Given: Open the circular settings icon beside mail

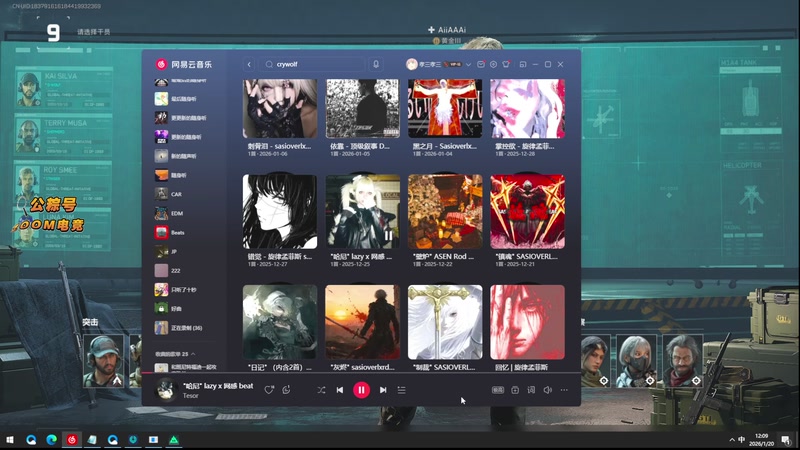Looking at the screenshot, I should [x=493, y=64].
